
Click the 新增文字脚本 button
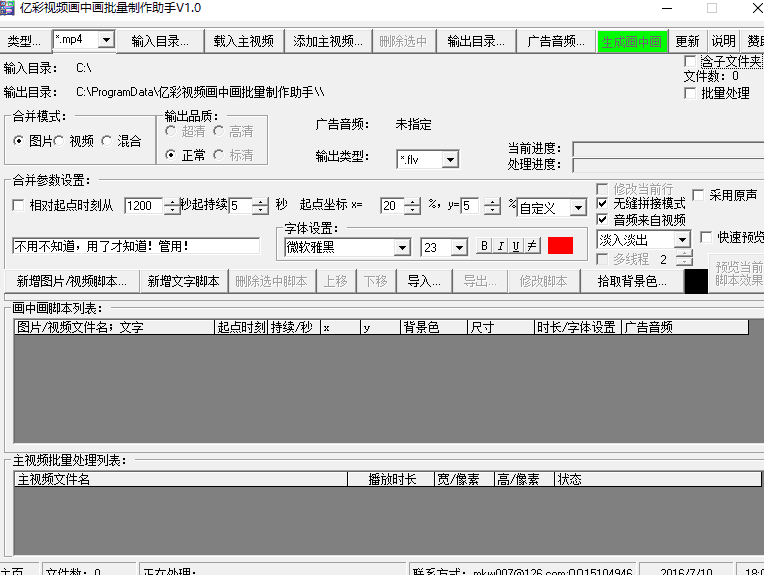[183, 281]
